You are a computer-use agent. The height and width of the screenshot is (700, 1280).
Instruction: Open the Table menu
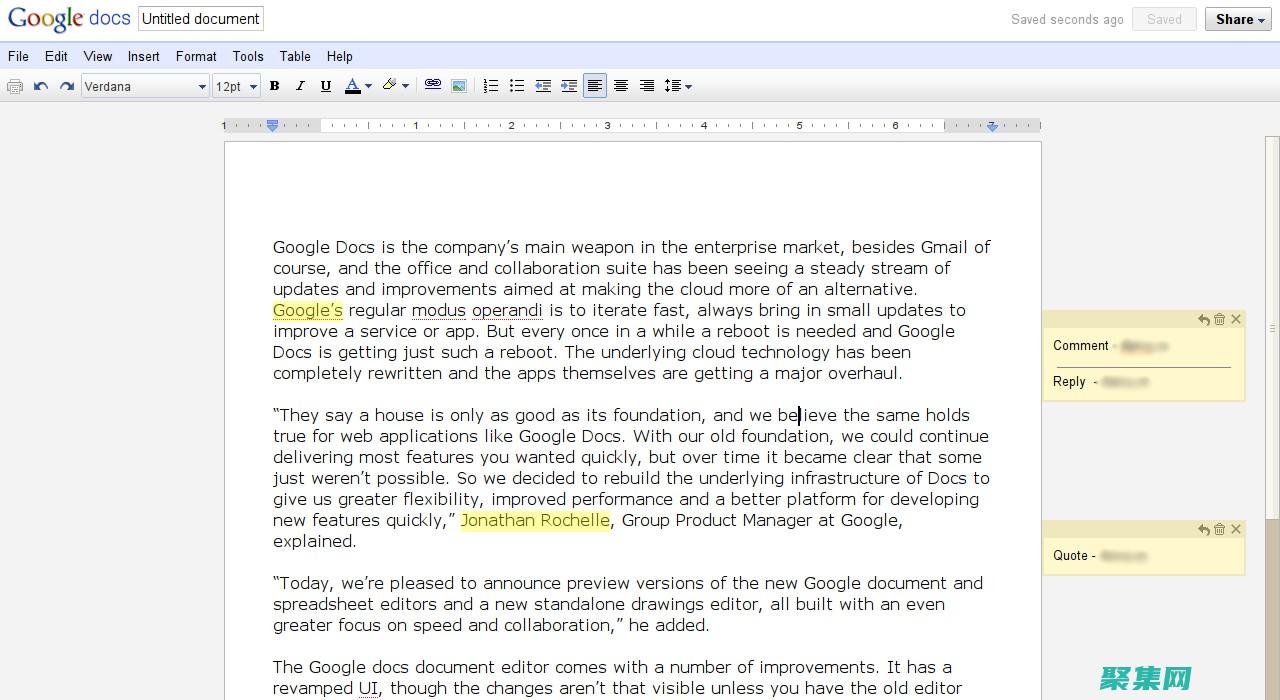point(295,57)
